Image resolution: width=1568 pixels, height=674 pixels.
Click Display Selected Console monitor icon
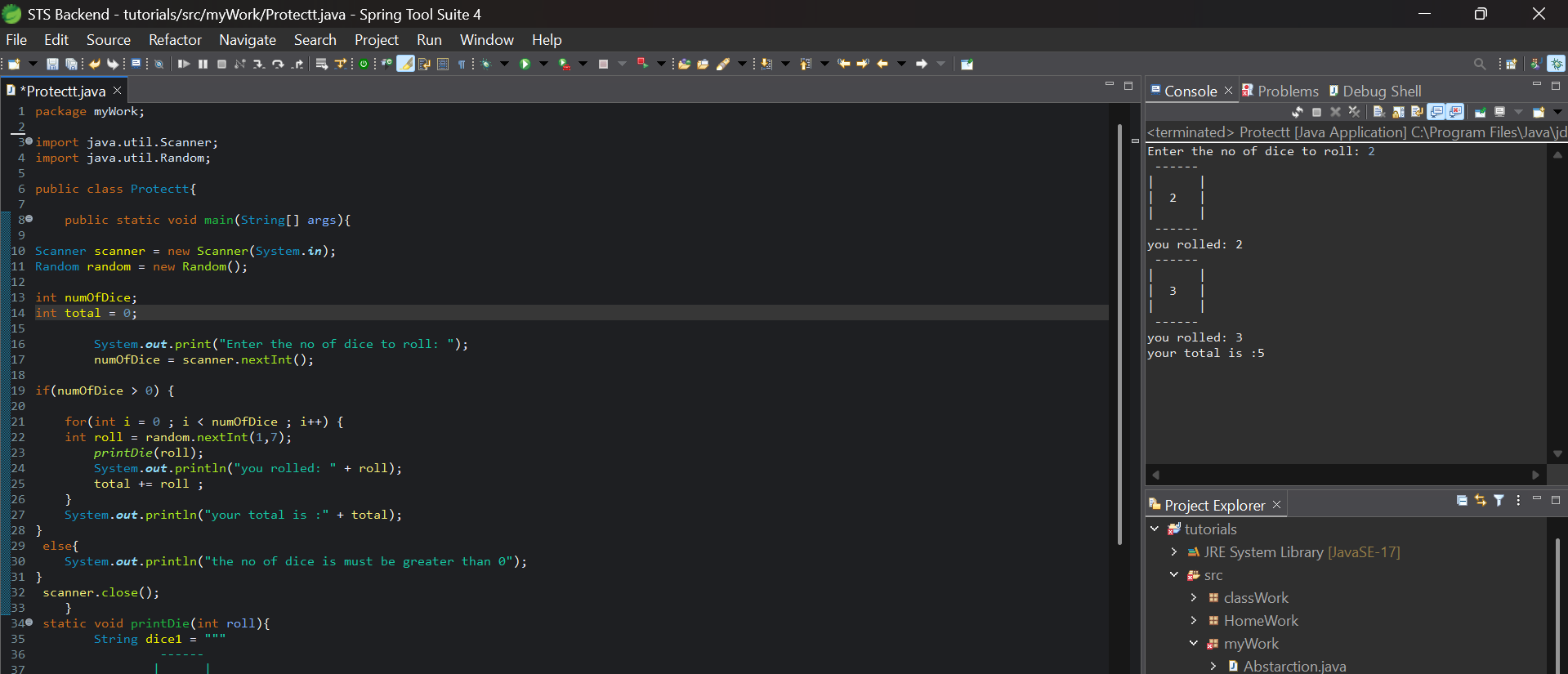pyautogui.click(x=1499, y=112)
